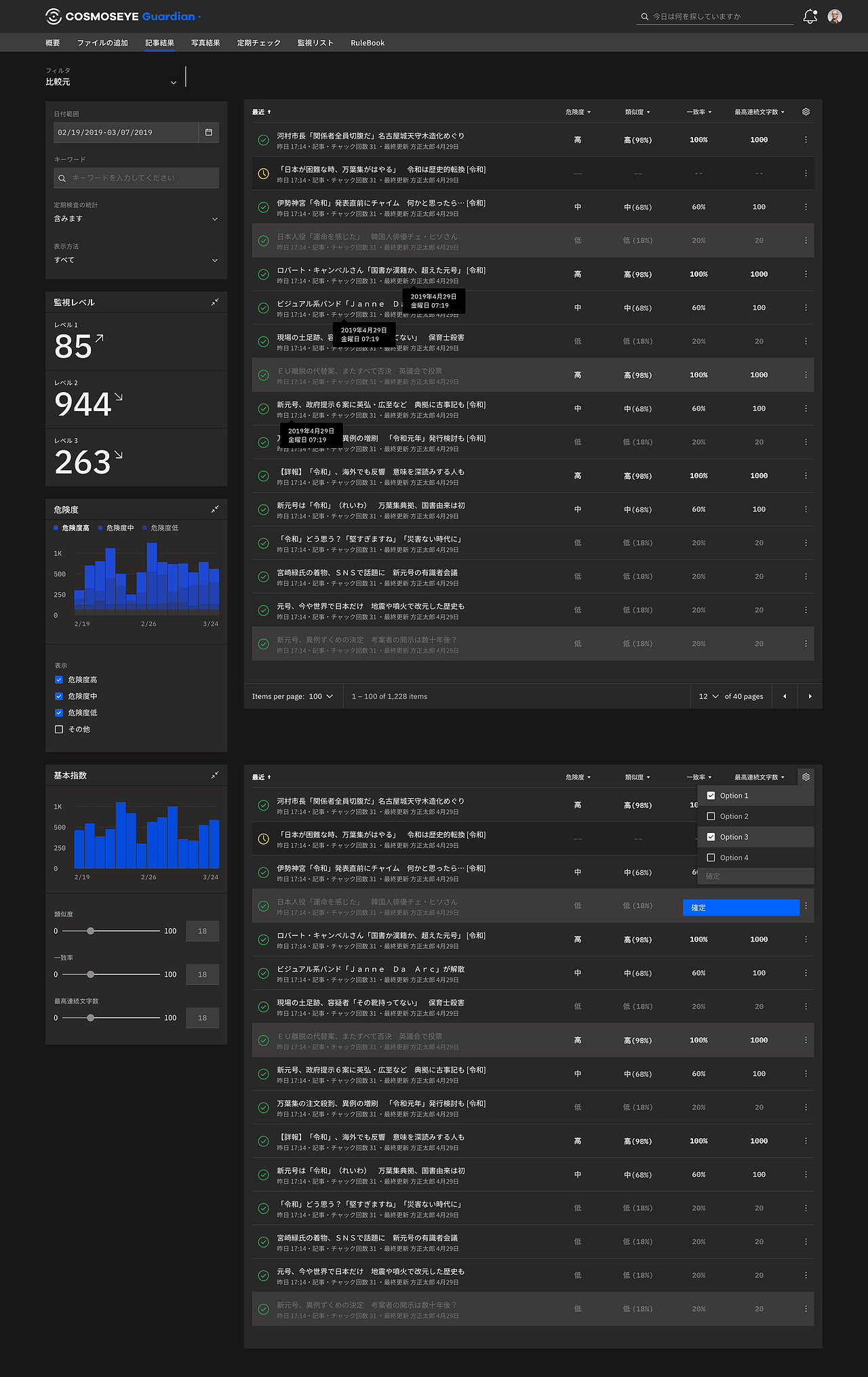Click the COSMOSEYE eye logo icon
868x1377 pixels.
tap(53, 16)
